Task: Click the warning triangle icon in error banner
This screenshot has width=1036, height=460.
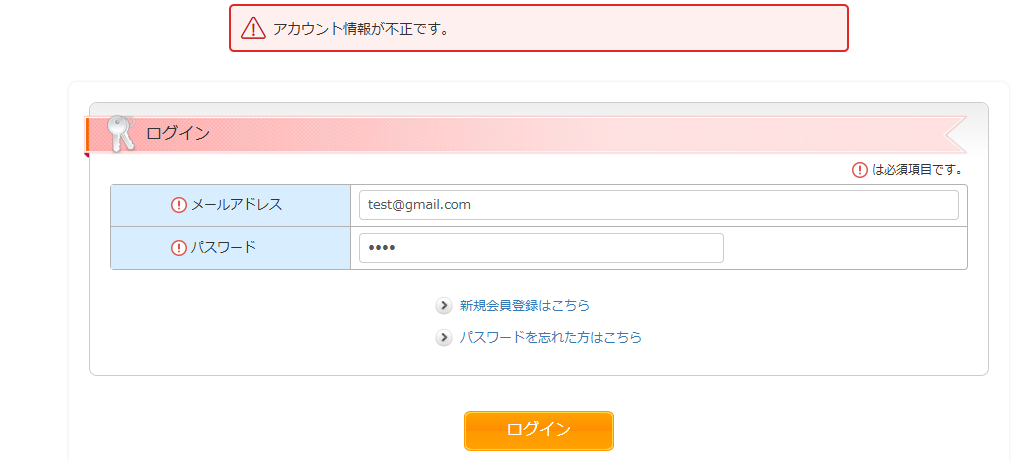Action: coord(253,28)
